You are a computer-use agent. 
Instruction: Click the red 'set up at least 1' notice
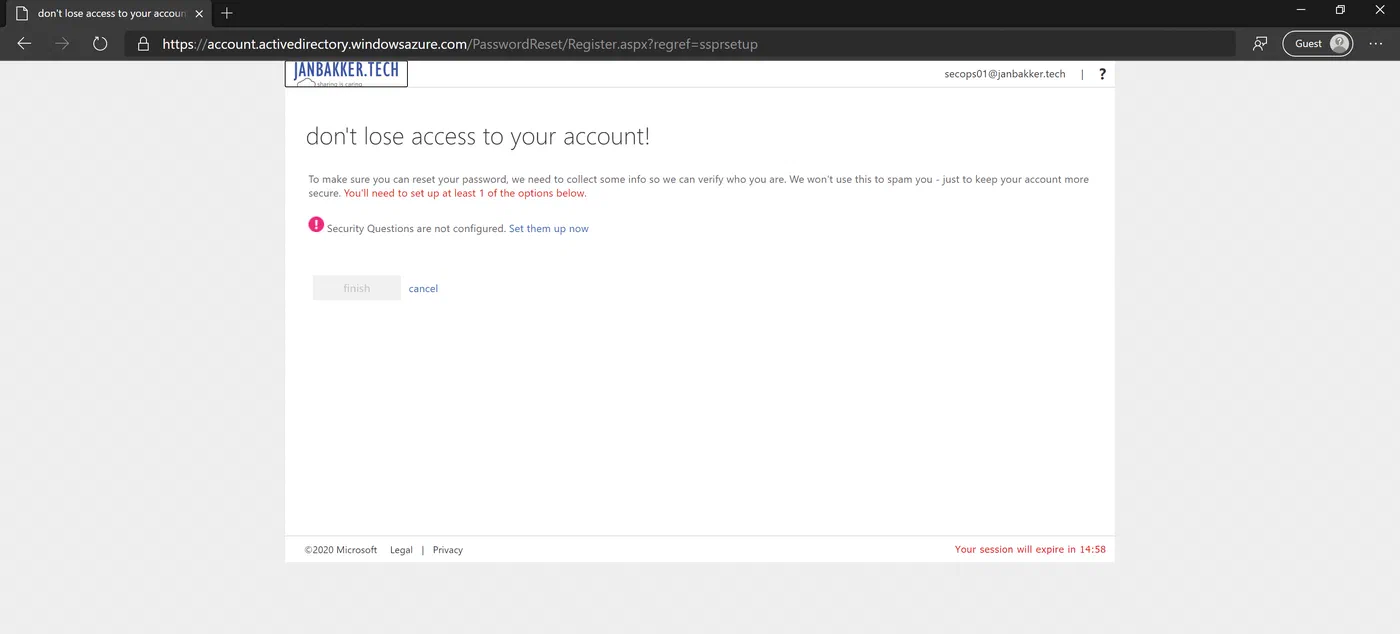click(x=465, y=193)
